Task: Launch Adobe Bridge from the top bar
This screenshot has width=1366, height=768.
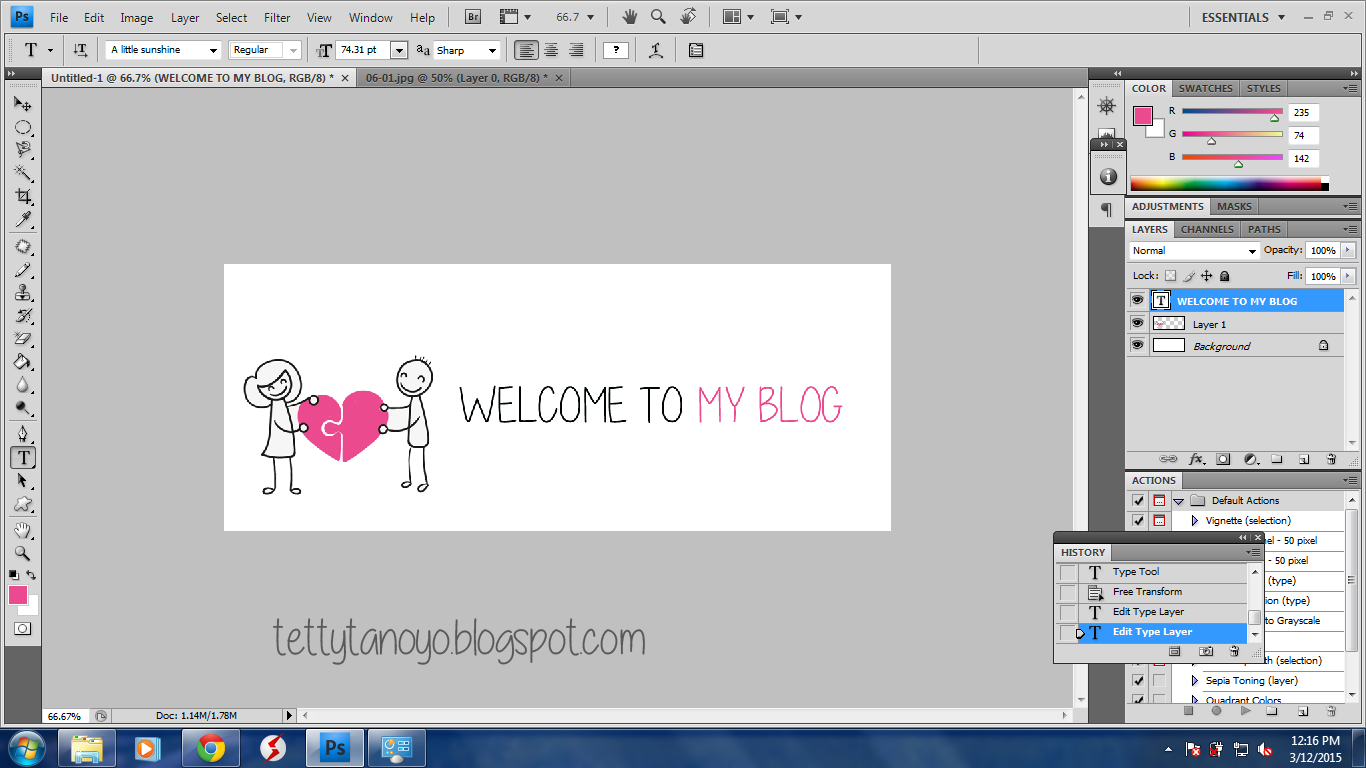Action: tap(474, 17)
